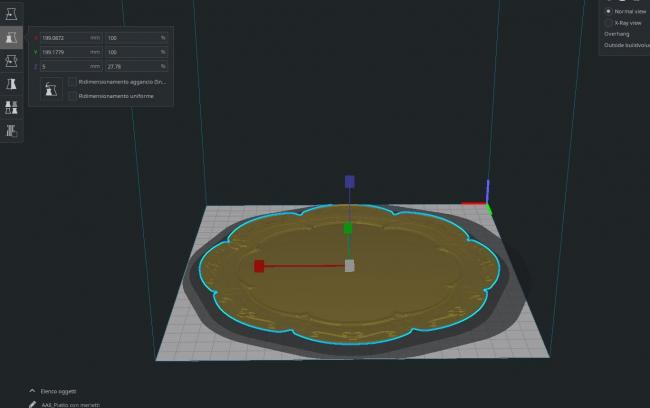Collapse the Elenco oggetti list
650x408 pixels.
(x=32, y=390)
